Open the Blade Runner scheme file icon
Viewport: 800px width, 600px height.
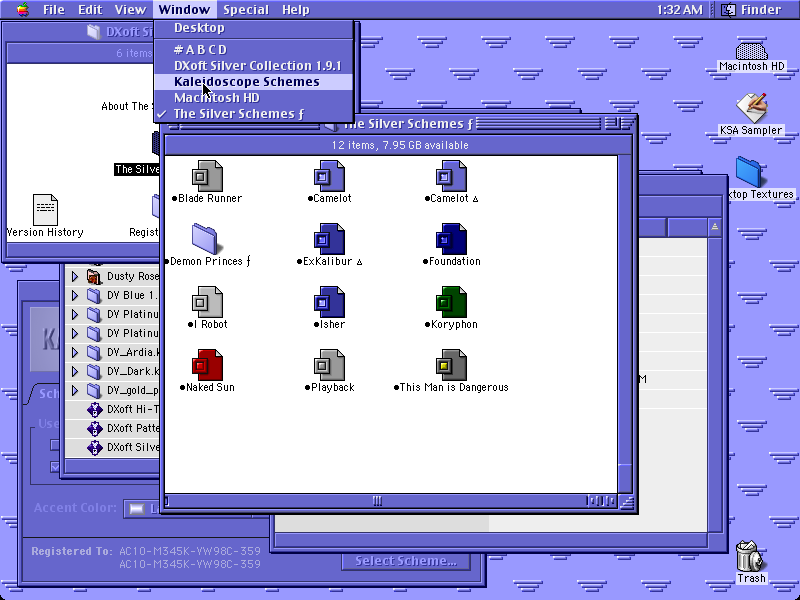[x=207, y=176]
